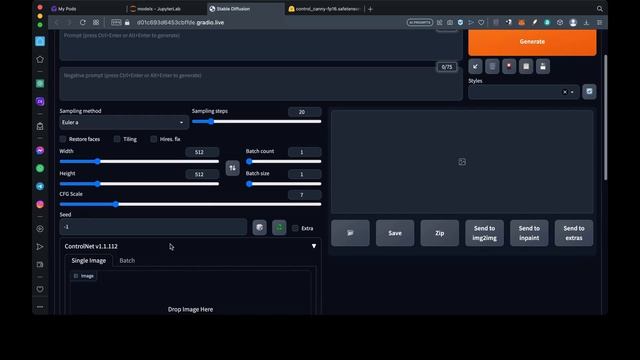Click the ControlNet Drop Image Here area

click(x=190, y=309)
